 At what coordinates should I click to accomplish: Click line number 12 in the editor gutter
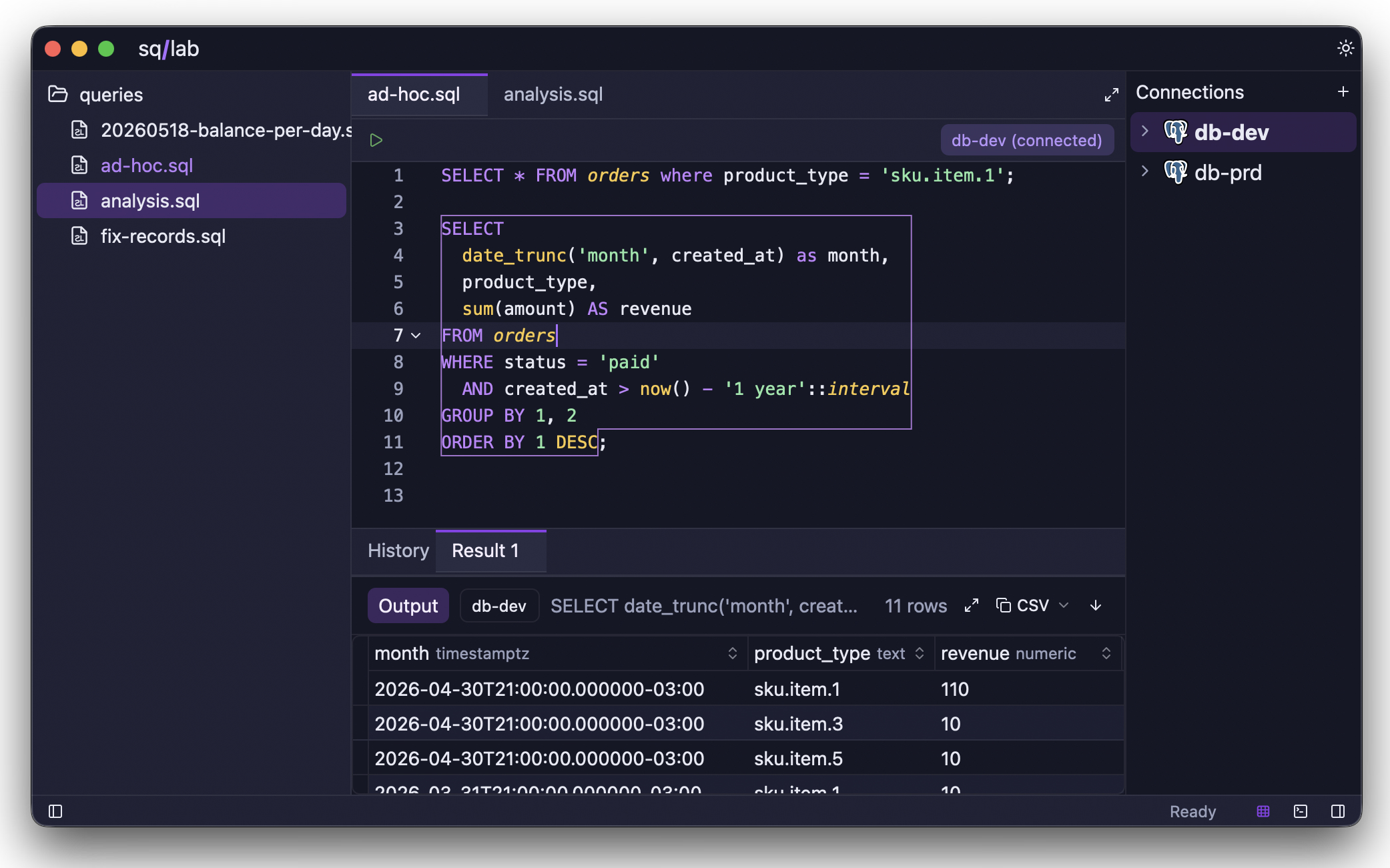[x=393, y=469]
